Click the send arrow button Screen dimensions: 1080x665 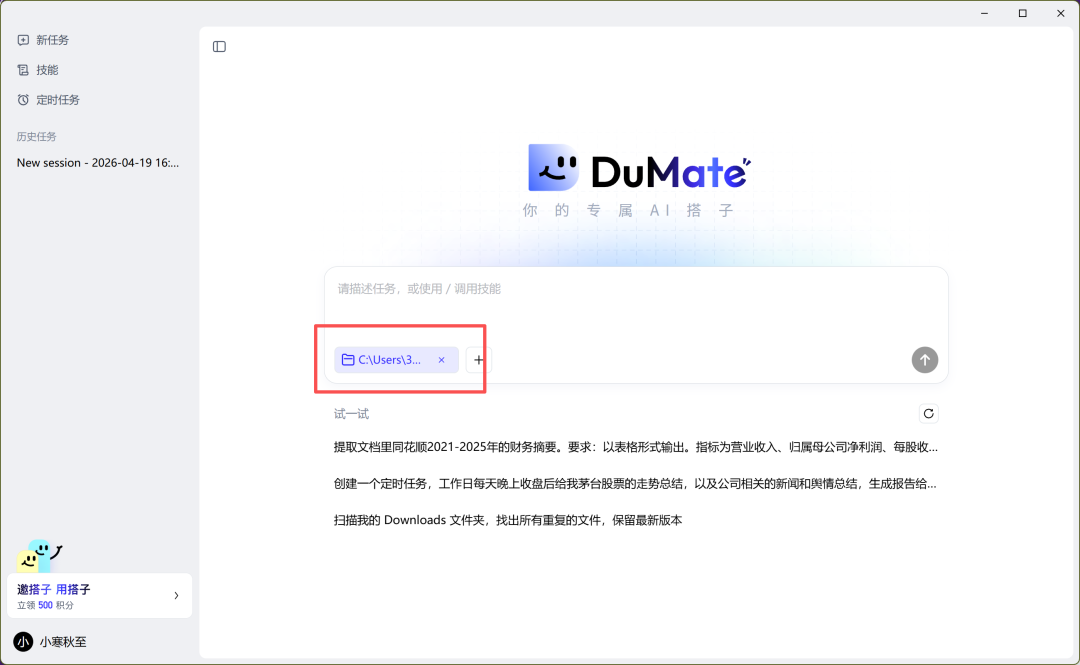[924, 360]
